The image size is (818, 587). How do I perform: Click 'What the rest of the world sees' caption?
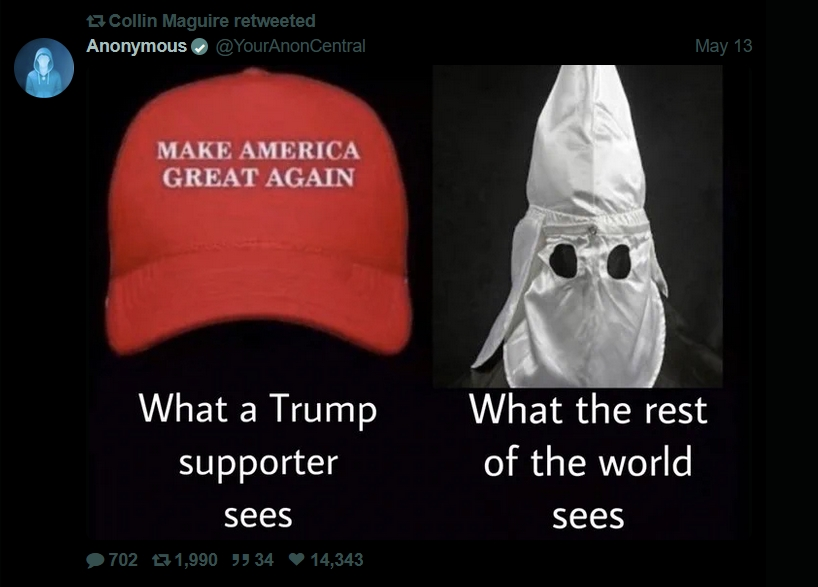point(588,461)
